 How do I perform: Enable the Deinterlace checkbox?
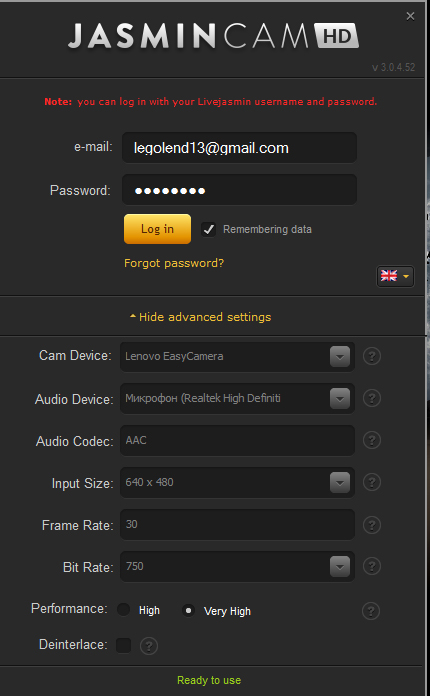[x=123, y=645]
